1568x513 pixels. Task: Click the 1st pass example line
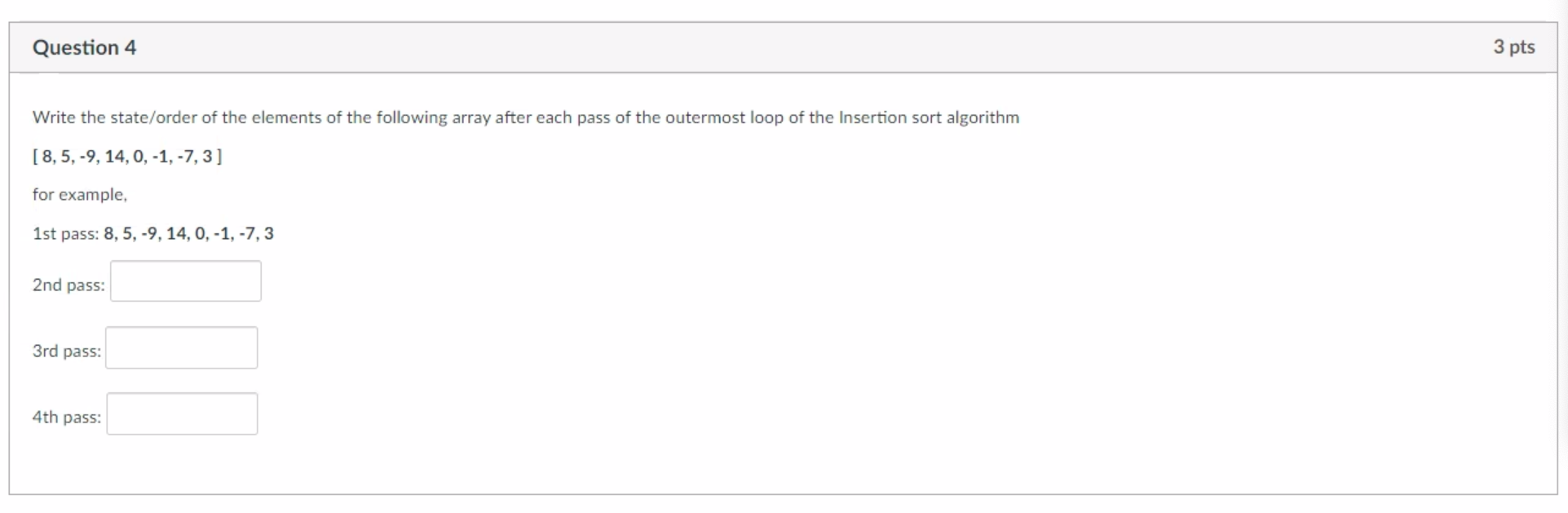tap(152, 233)
